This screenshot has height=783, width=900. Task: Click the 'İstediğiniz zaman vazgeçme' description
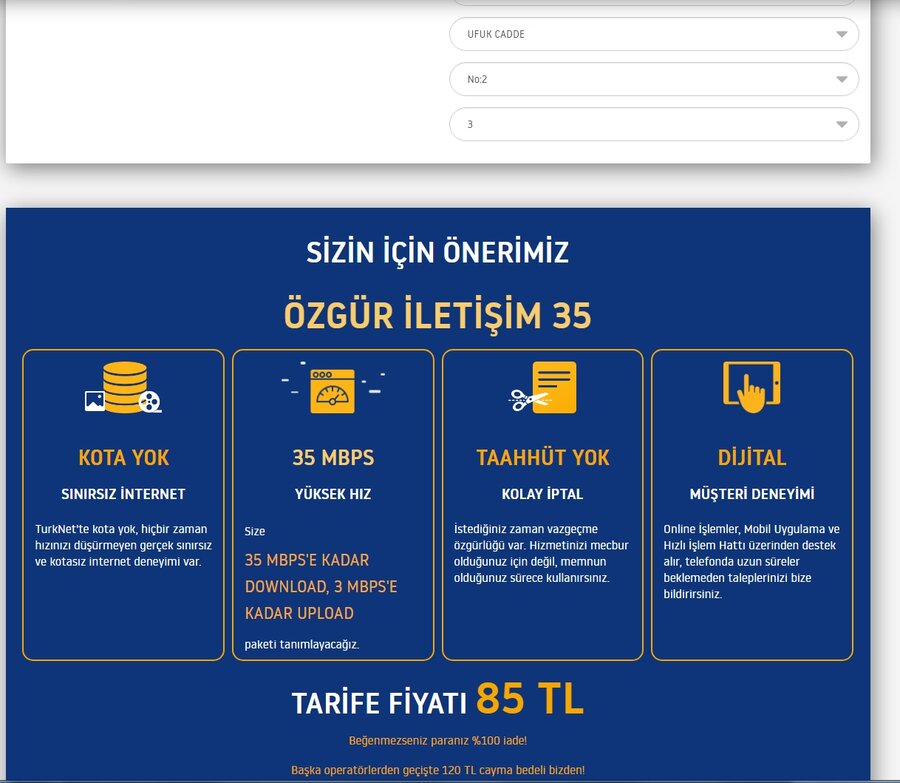(x=541, y=553)
